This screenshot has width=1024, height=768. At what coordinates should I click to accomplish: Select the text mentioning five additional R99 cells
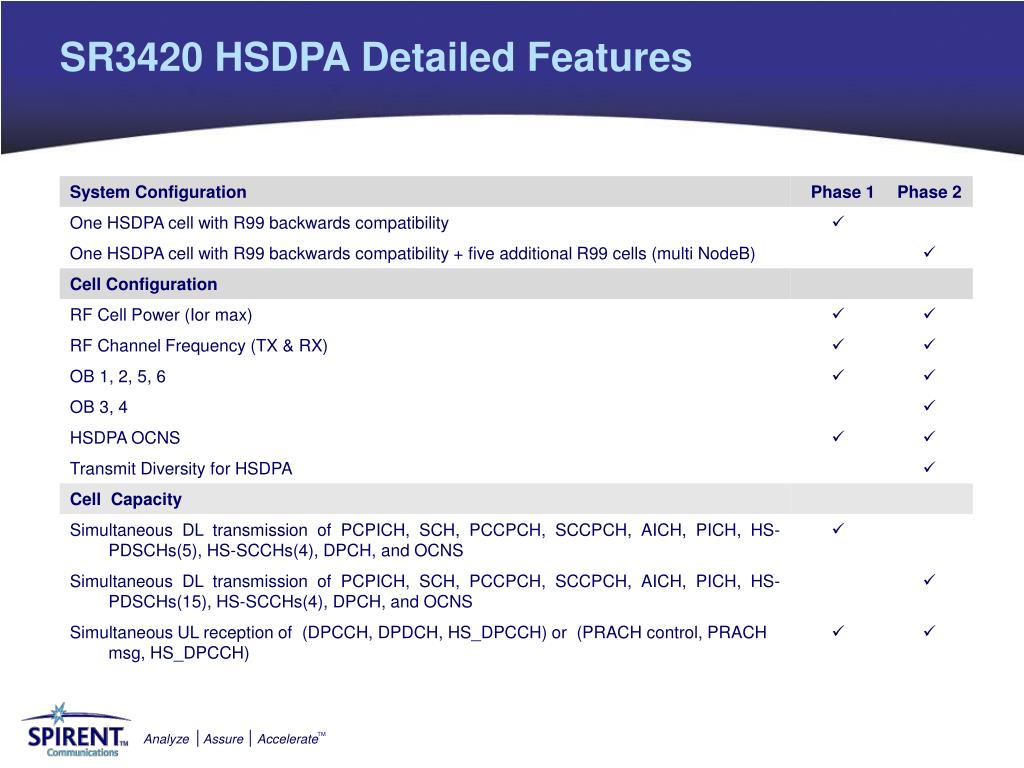tap(412, 253)
